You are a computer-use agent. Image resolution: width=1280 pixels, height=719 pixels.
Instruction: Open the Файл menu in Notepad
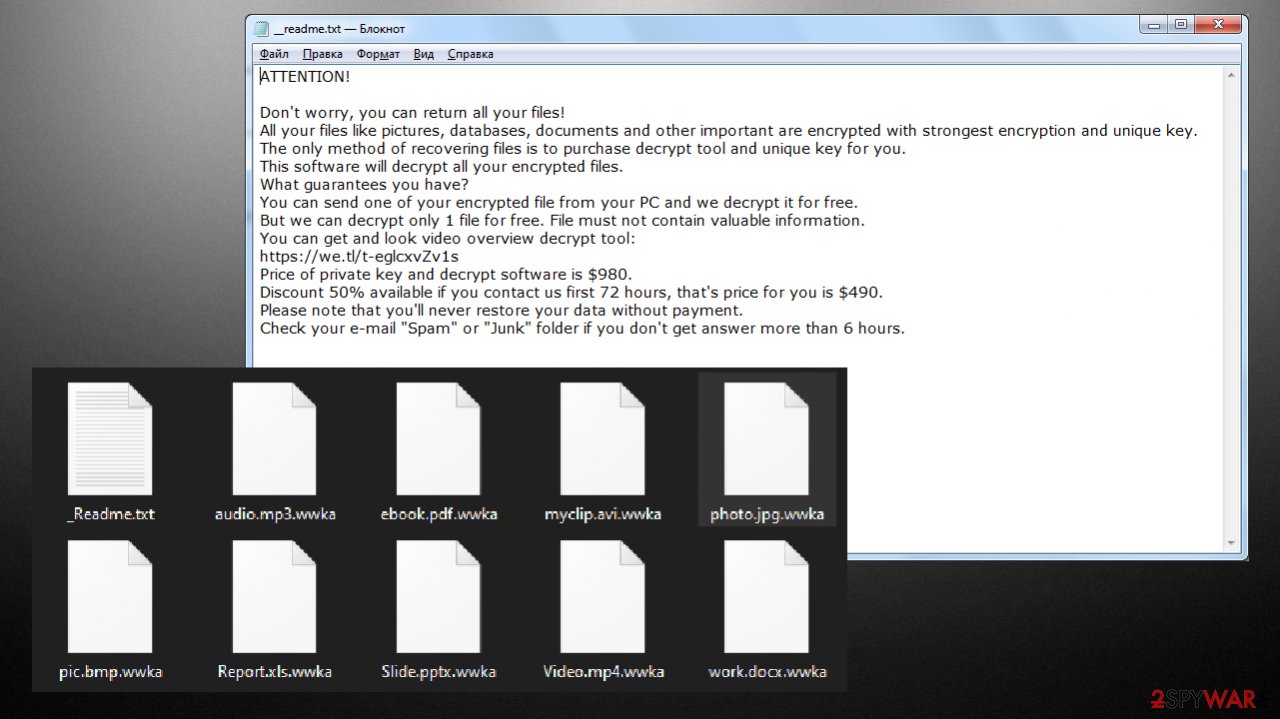274,54
